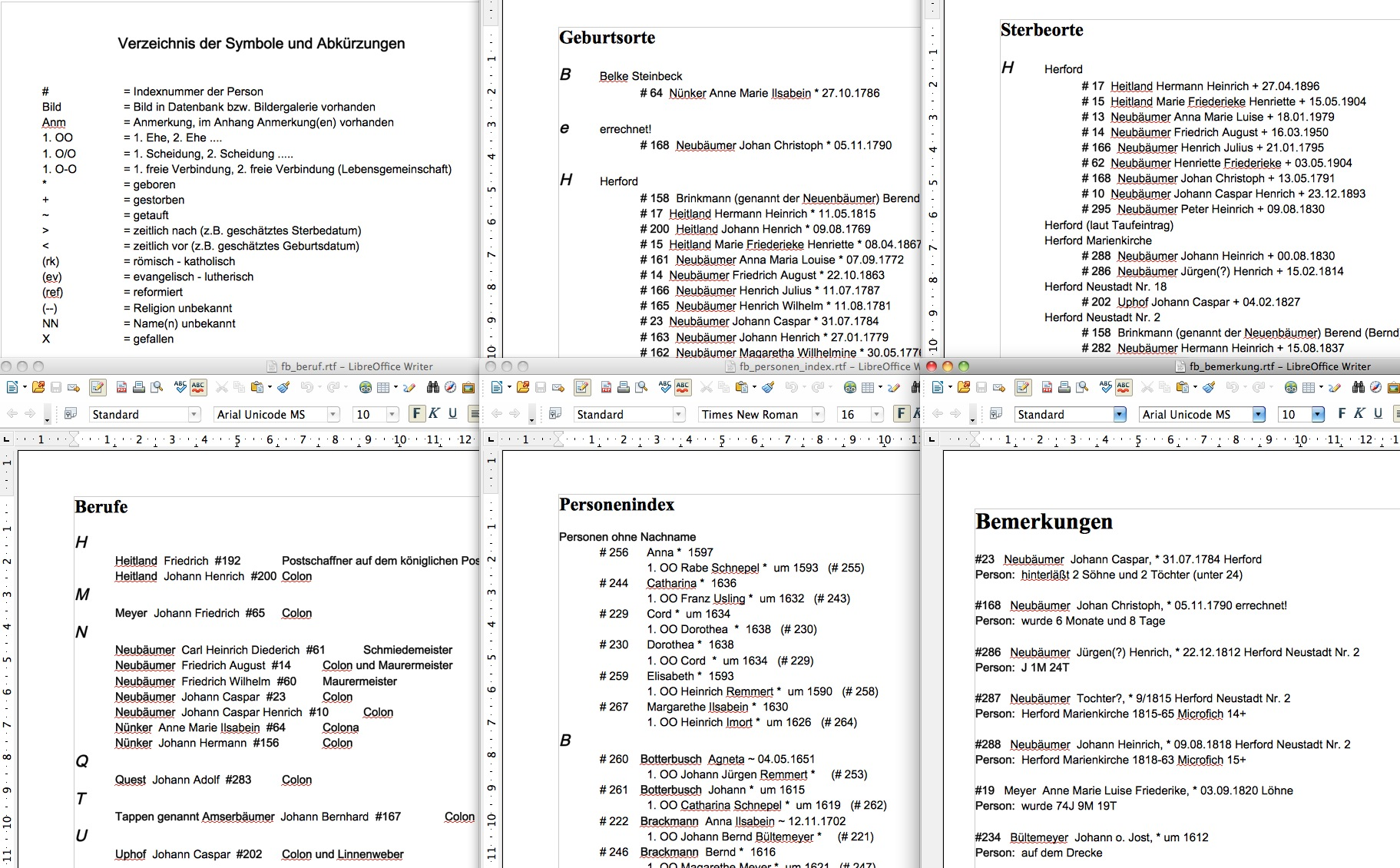Open Find & Replace binoculars in fb_bemerkung window
1400x868 pixels.
(1358, 387)
